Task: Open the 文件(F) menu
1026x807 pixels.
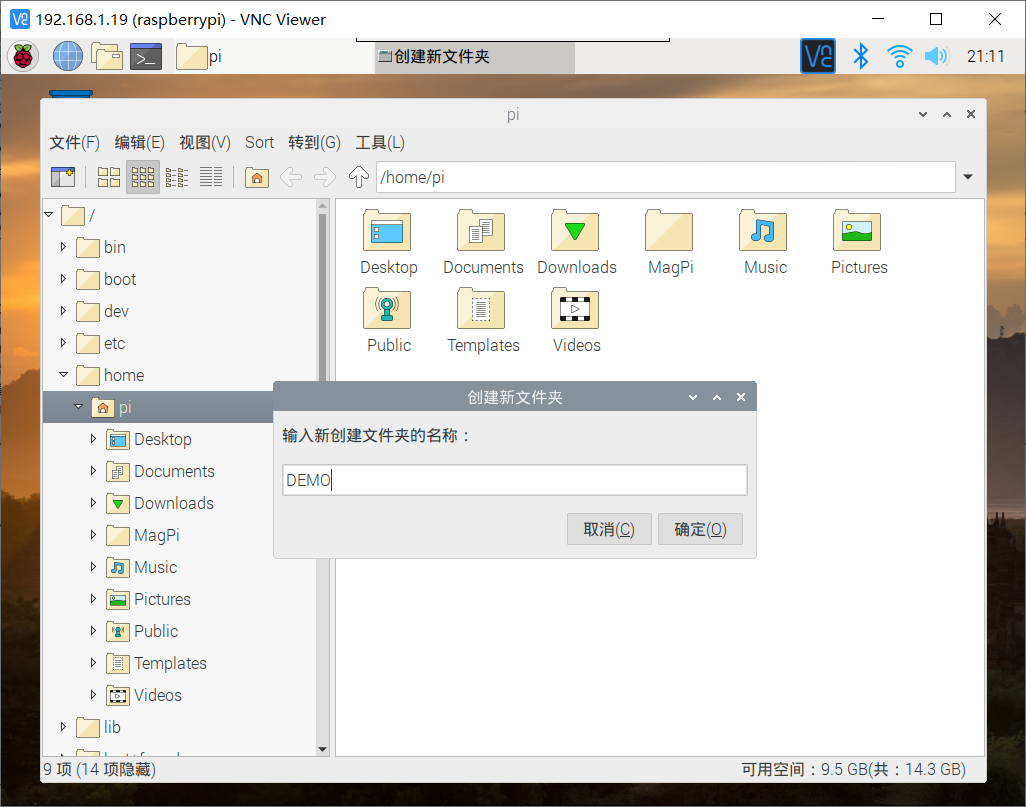Action: (x=73, y=142)
